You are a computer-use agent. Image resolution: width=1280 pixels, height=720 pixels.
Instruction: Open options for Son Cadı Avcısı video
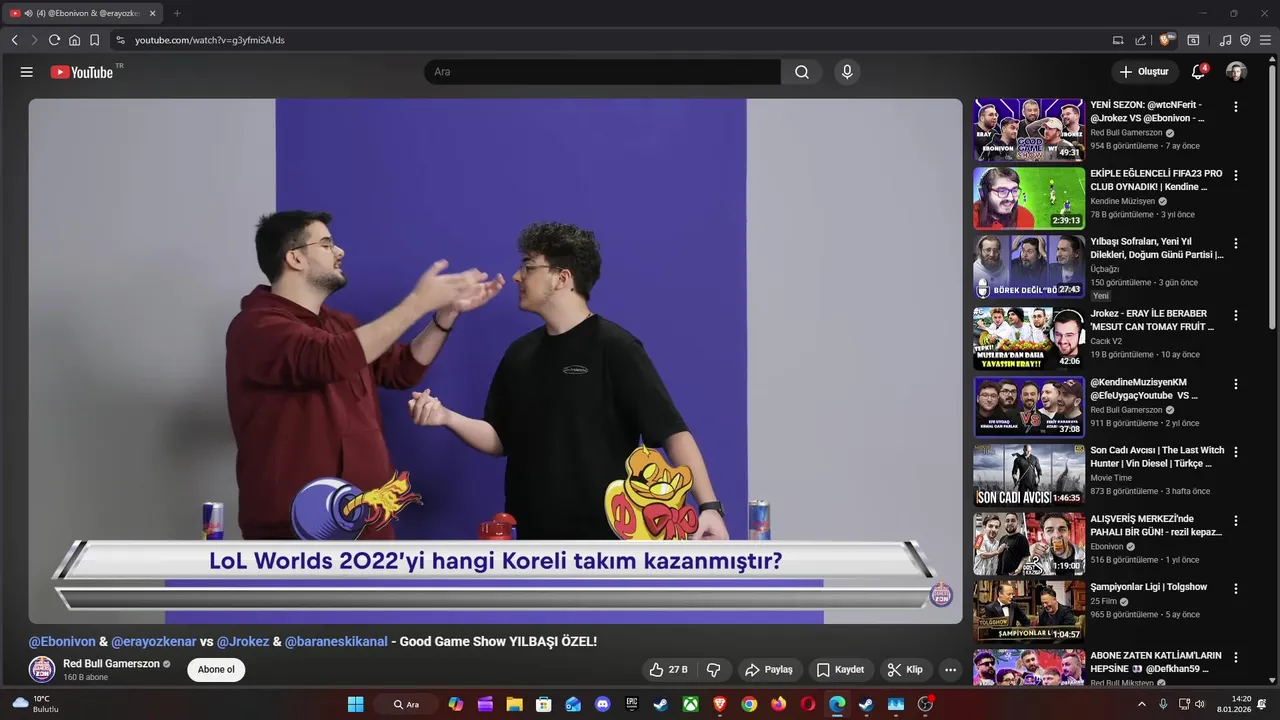tap(1236, 452)
